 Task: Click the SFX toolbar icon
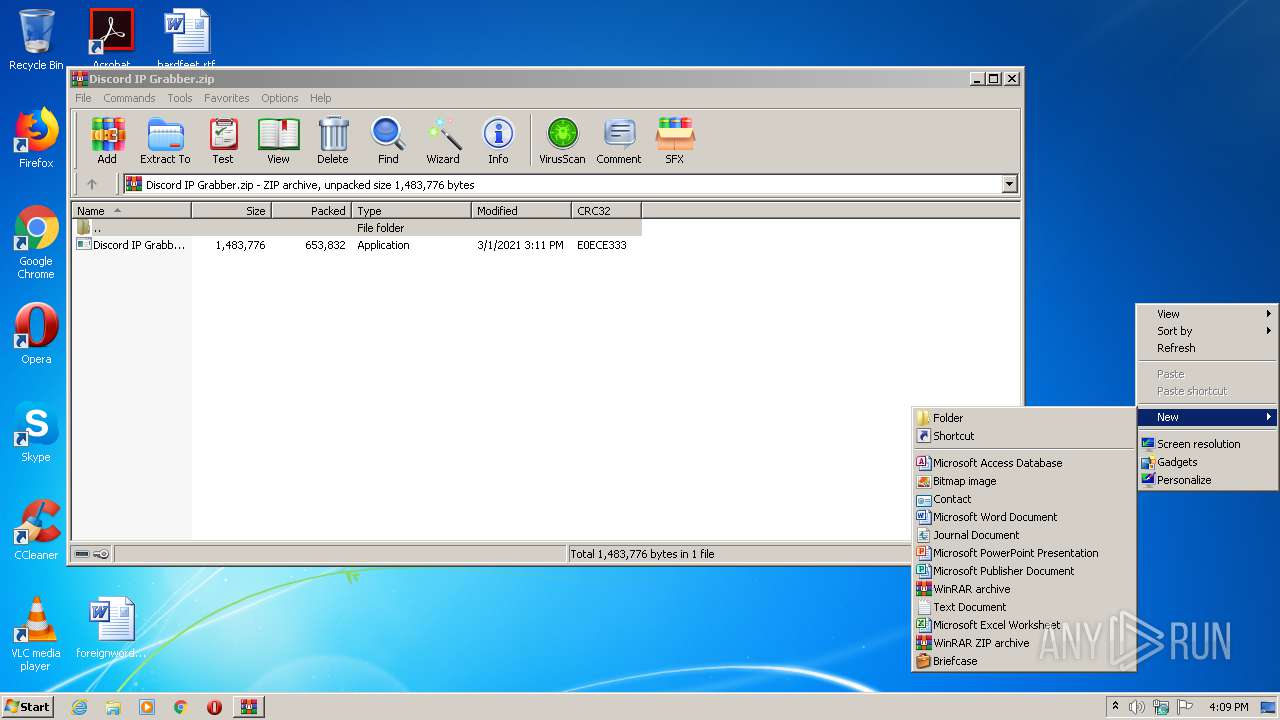[x=675, y=140]
